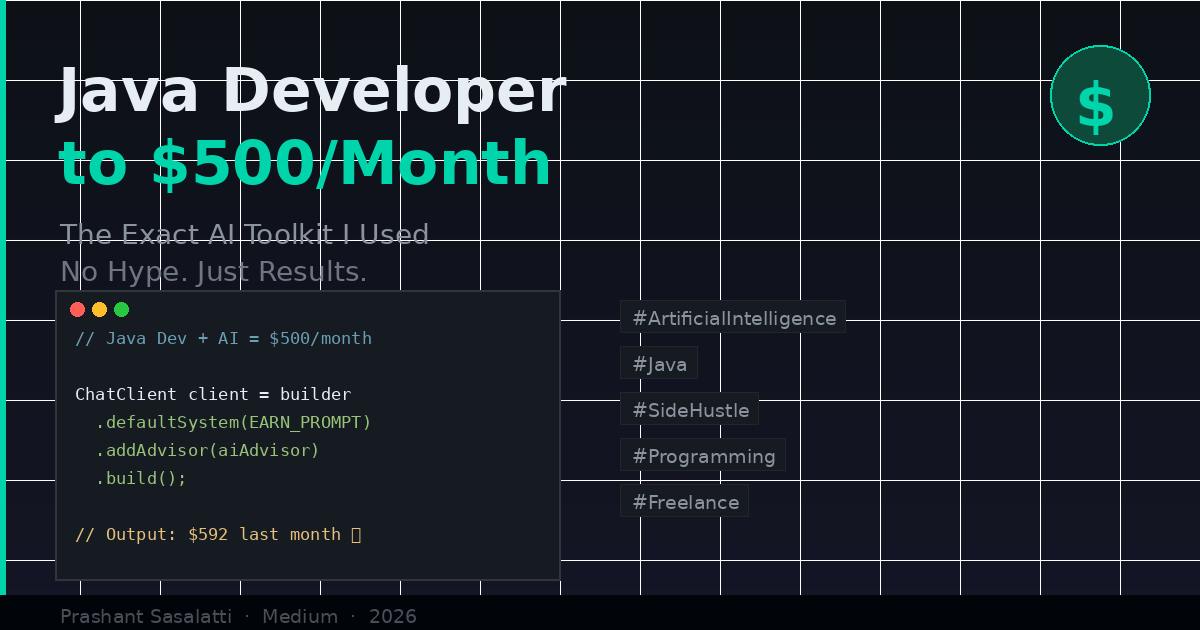Click the green window dot
Image resolution: width=1200 pixels, height=630 pixels.
pos(121,309)
